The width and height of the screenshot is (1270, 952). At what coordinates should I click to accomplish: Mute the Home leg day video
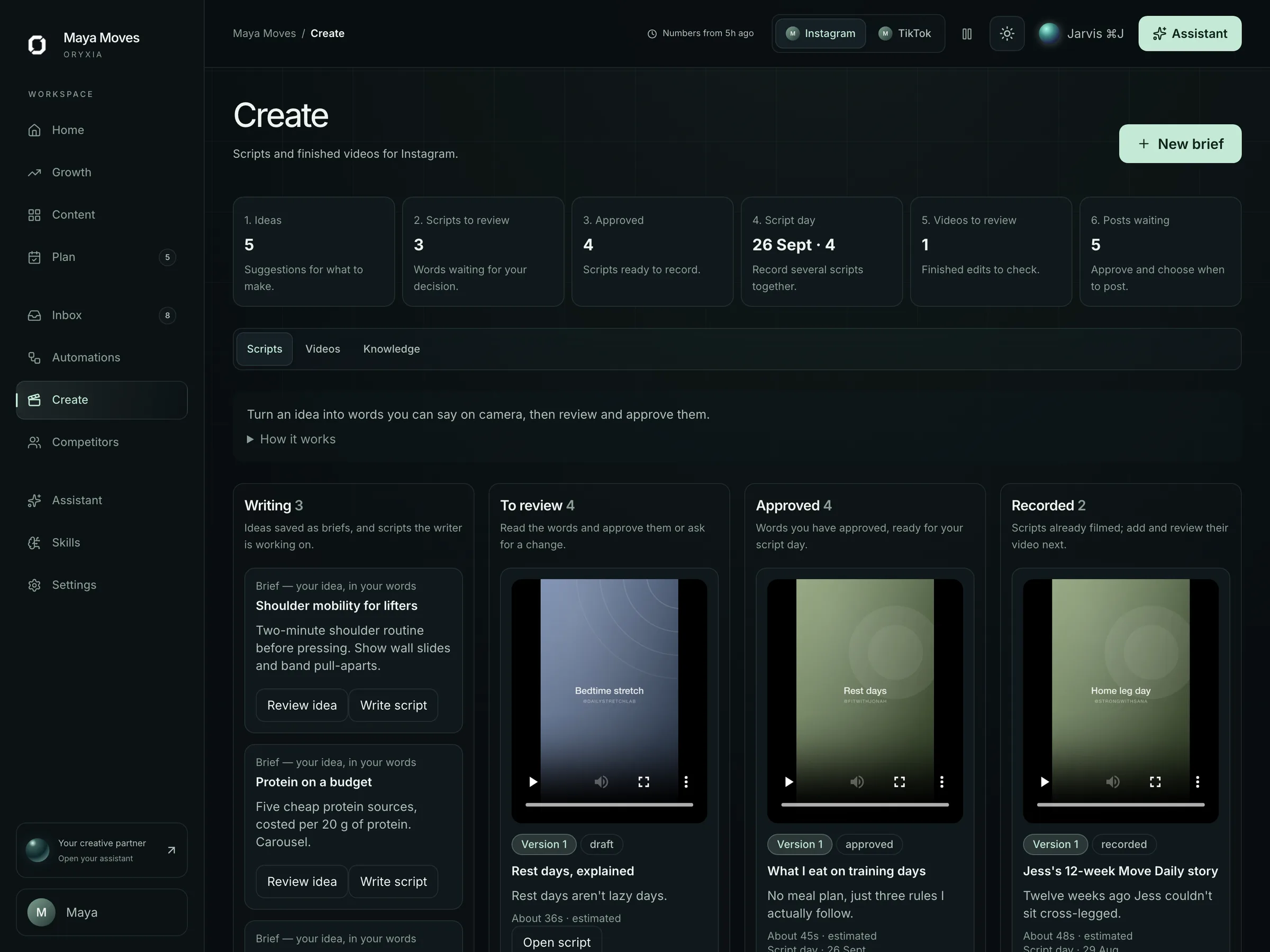click(x=1113, y=782)
